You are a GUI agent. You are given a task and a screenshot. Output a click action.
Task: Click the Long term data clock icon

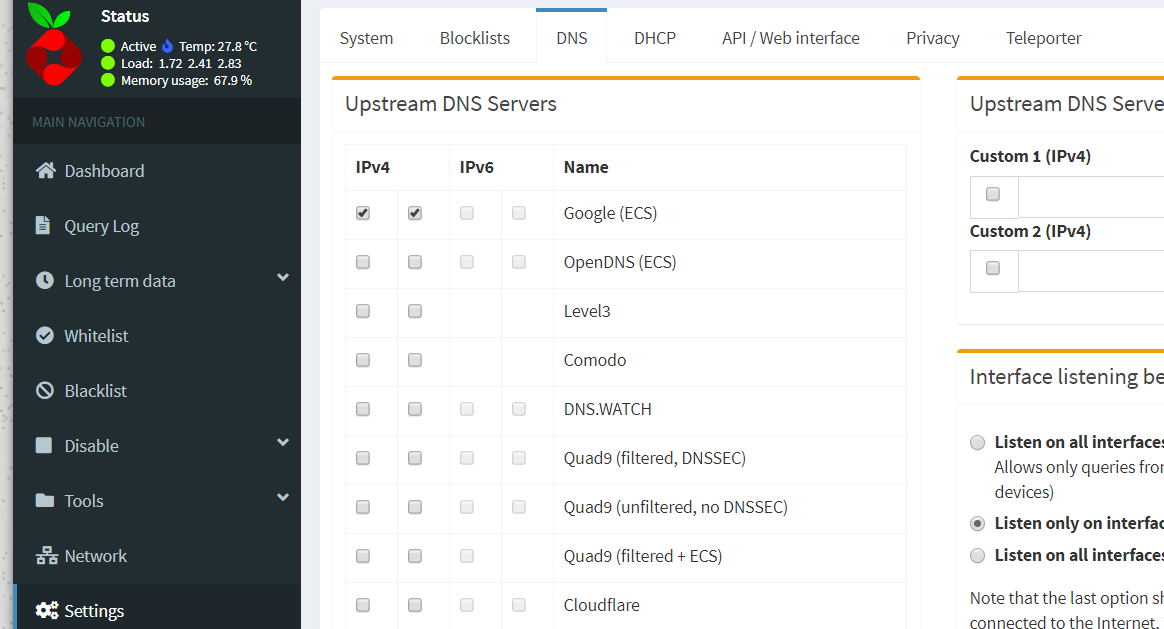pos(45,281)
